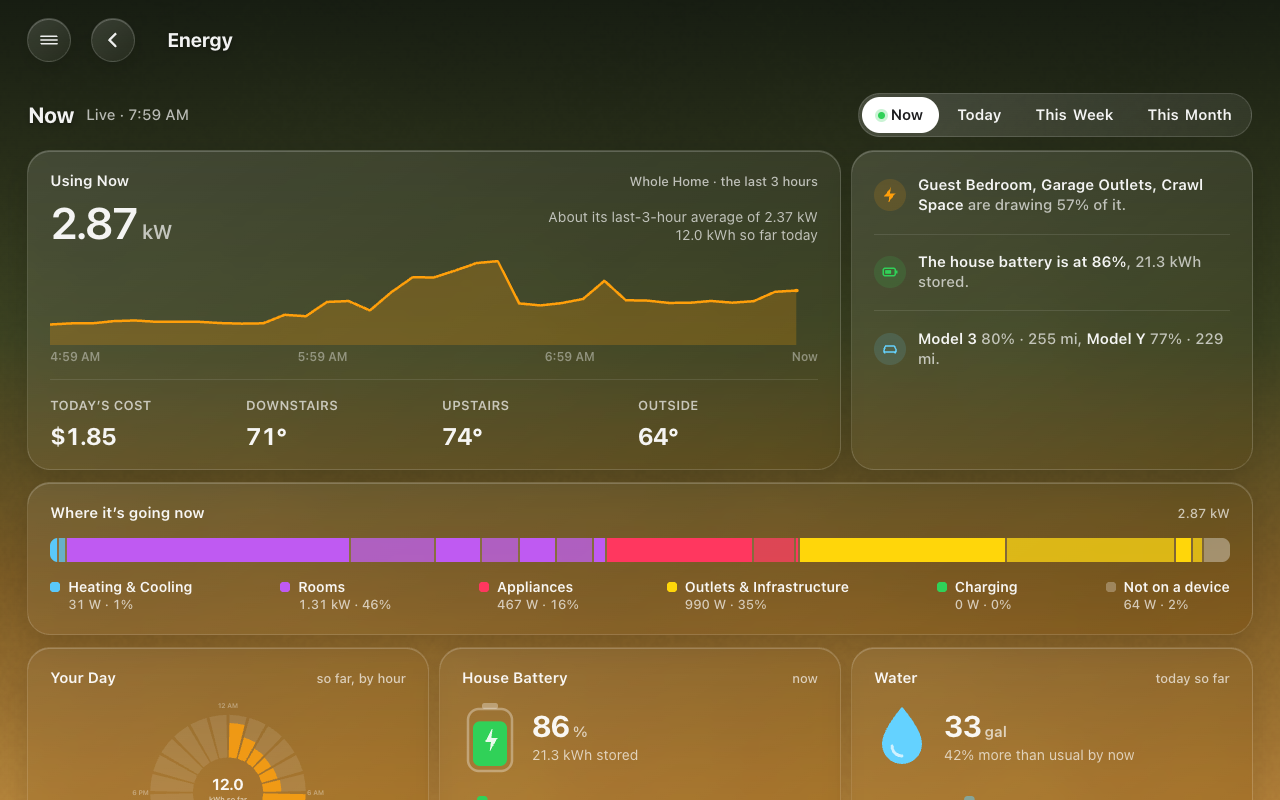Click the orange lightning bolt insight icon
Image resolution: width=1280 pixels, height=800 pixels.
tap(890, 195)
